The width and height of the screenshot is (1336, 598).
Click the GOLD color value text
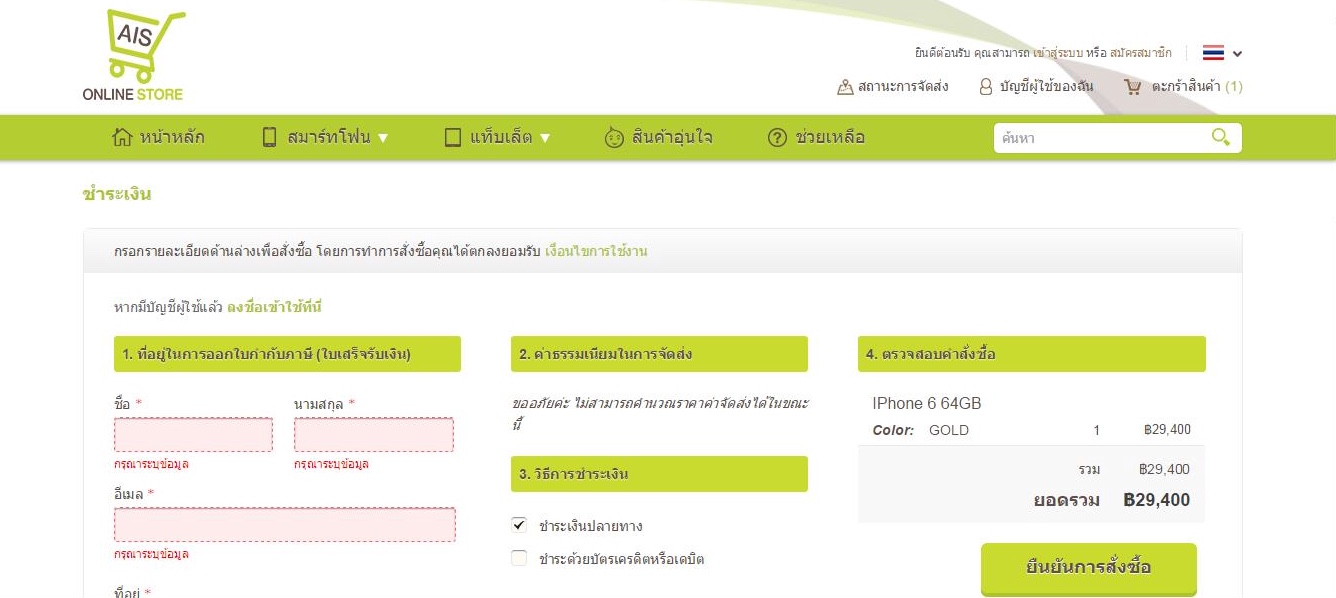tap(949, 430)
